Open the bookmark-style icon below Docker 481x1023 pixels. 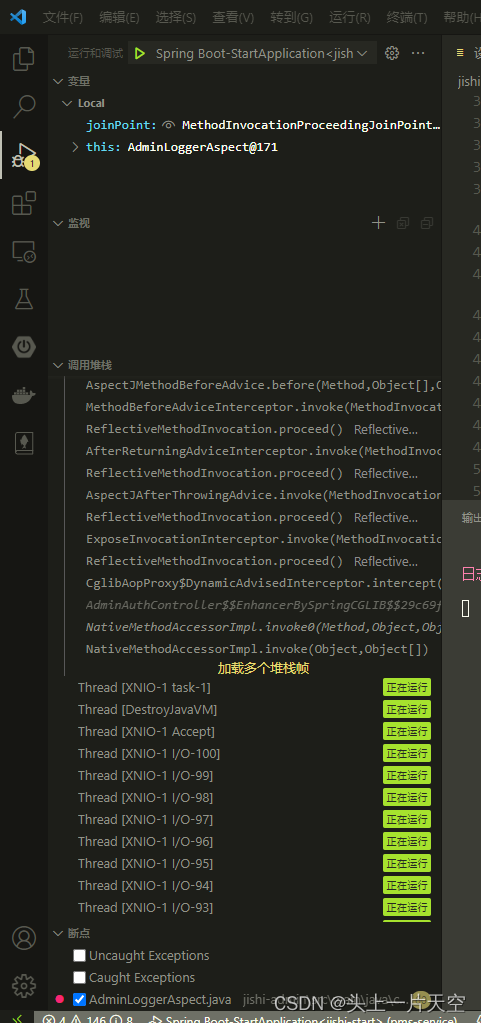pos(24,444)
